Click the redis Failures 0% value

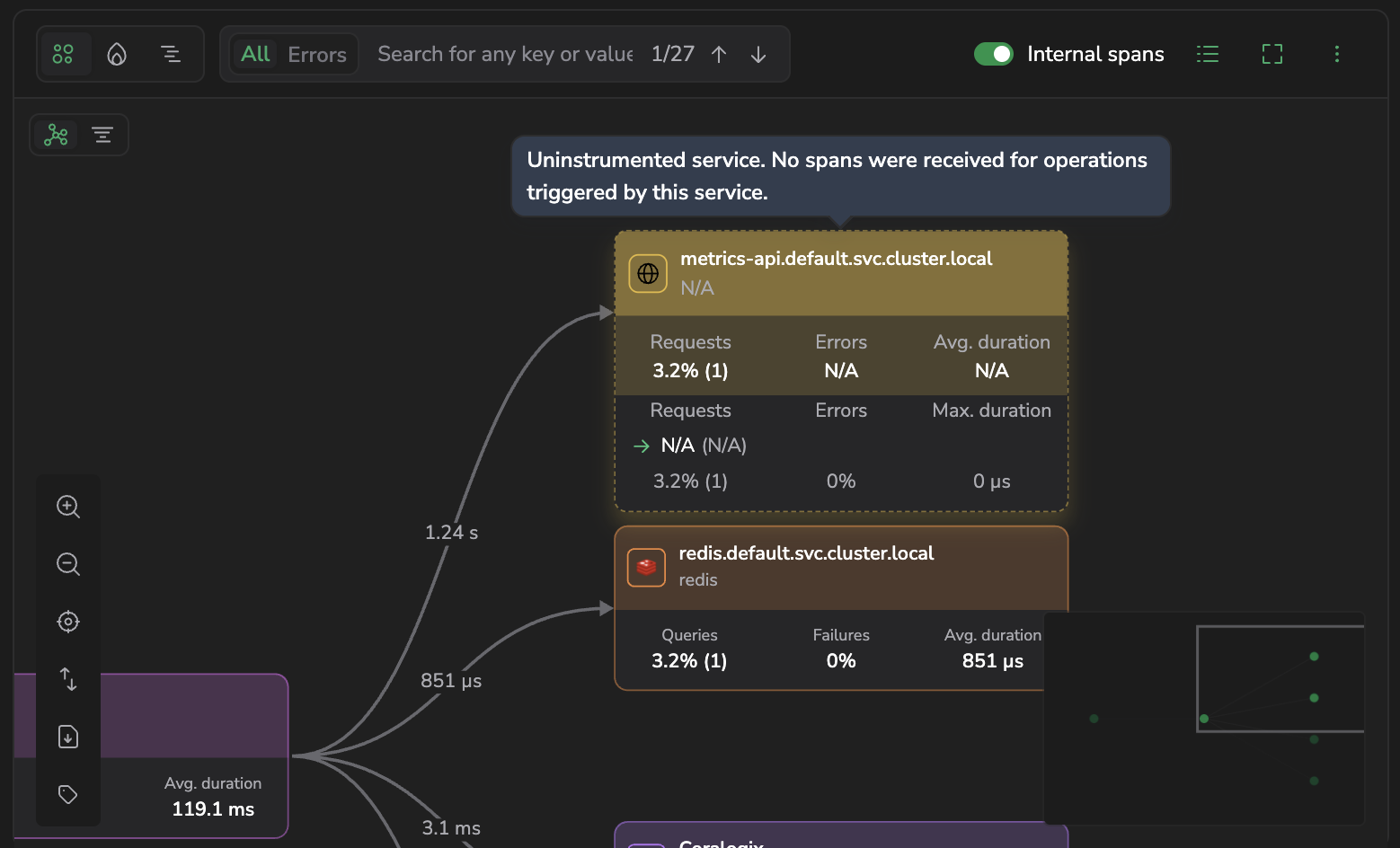point(841,661)
